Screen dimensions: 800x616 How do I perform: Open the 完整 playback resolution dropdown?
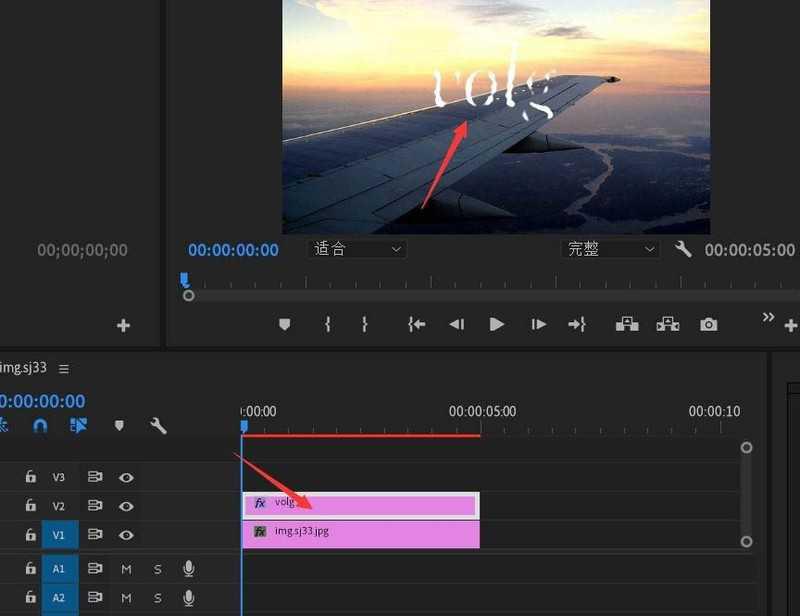pos(609,249)
